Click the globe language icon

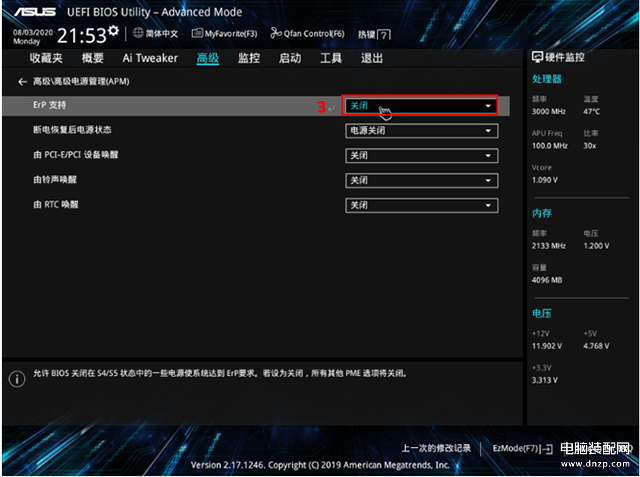[138, 33]
